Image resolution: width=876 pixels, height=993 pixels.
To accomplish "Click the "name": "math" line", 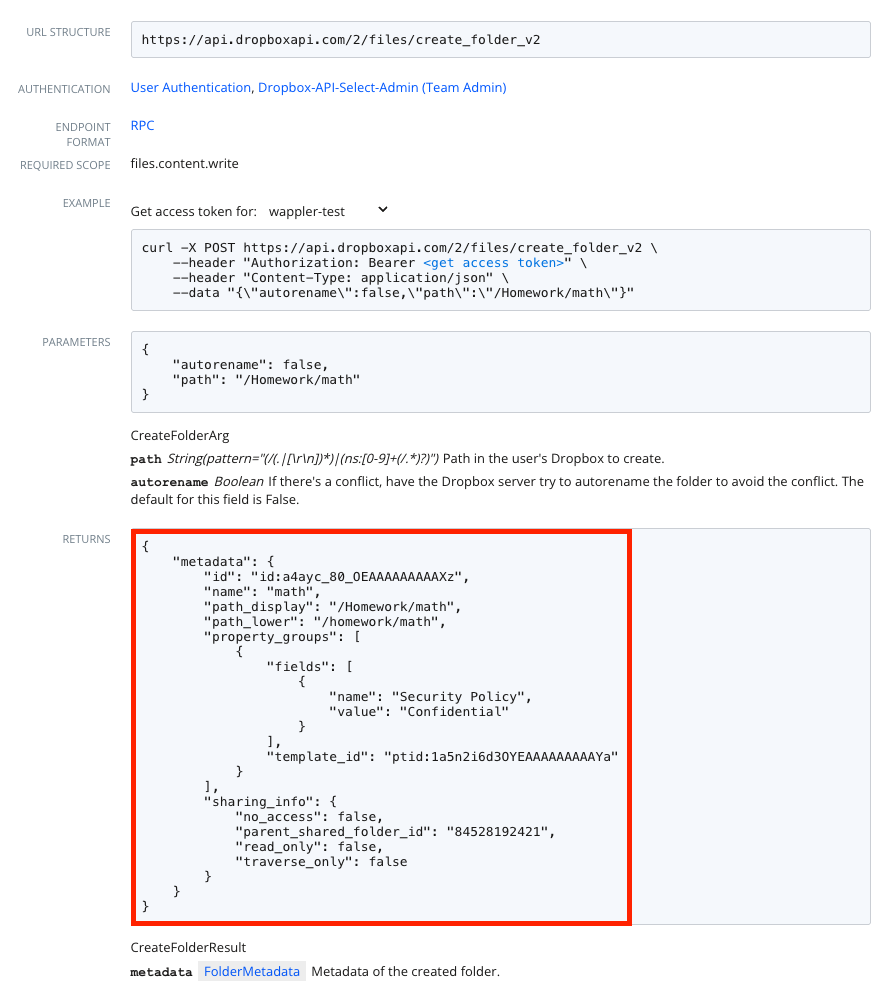I will click(x=262, y=591).
